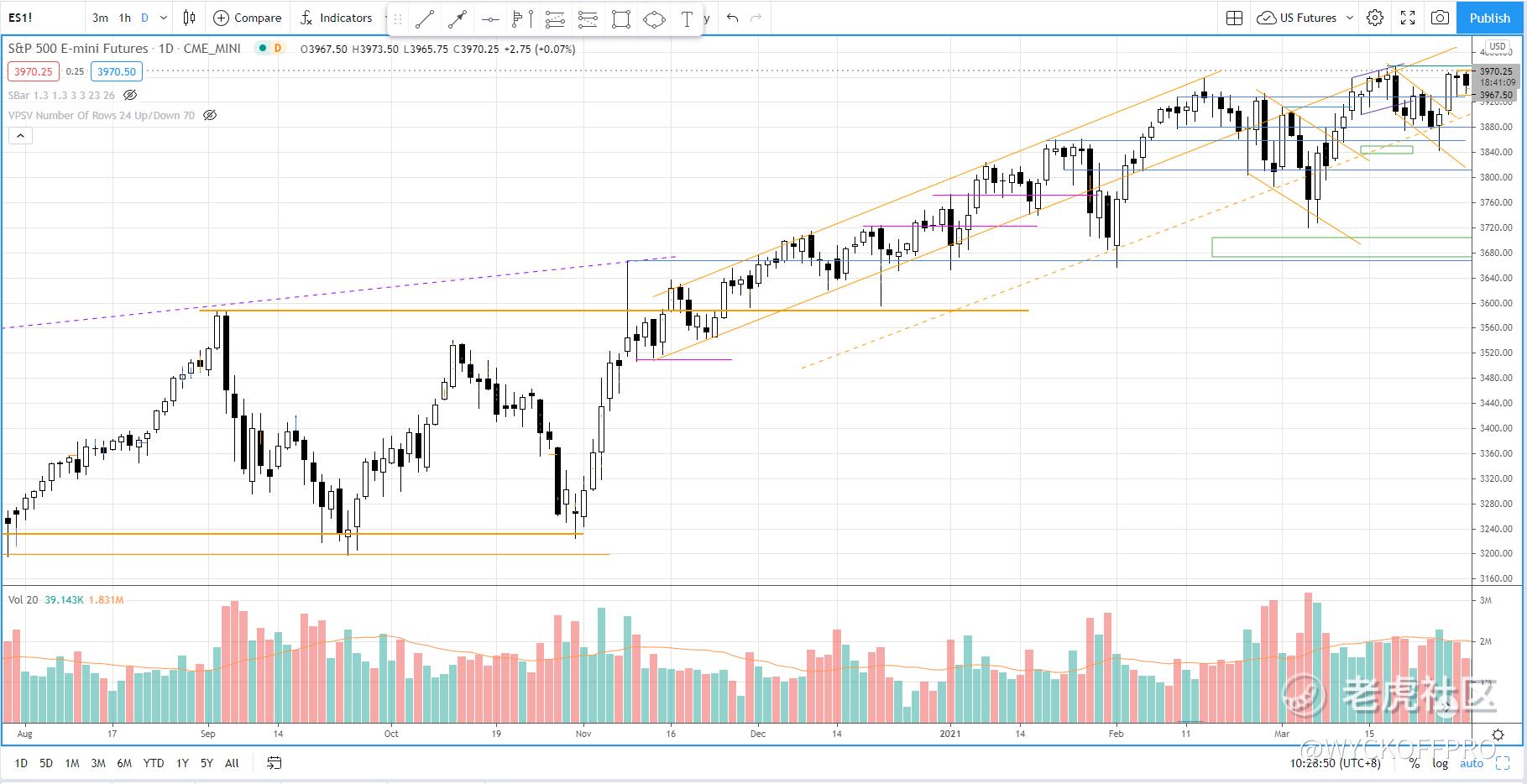This screenshot has height=784, width=1527.
Task: Select the 5Y time range
Action: point(207,763)
